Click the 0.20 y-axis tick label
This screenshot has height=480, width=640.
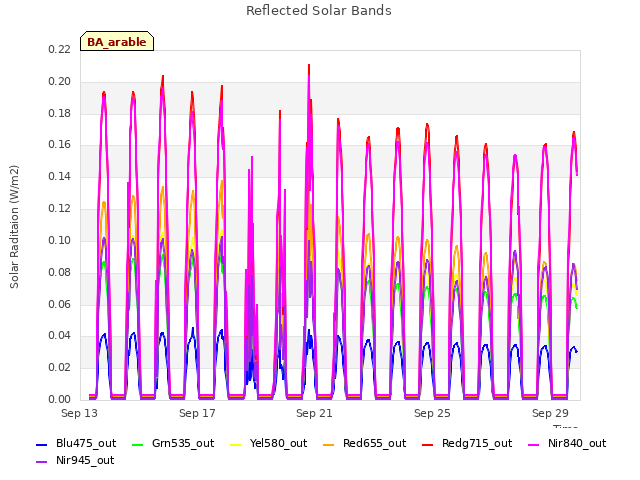pyautogui.click(x=60, y=81)
